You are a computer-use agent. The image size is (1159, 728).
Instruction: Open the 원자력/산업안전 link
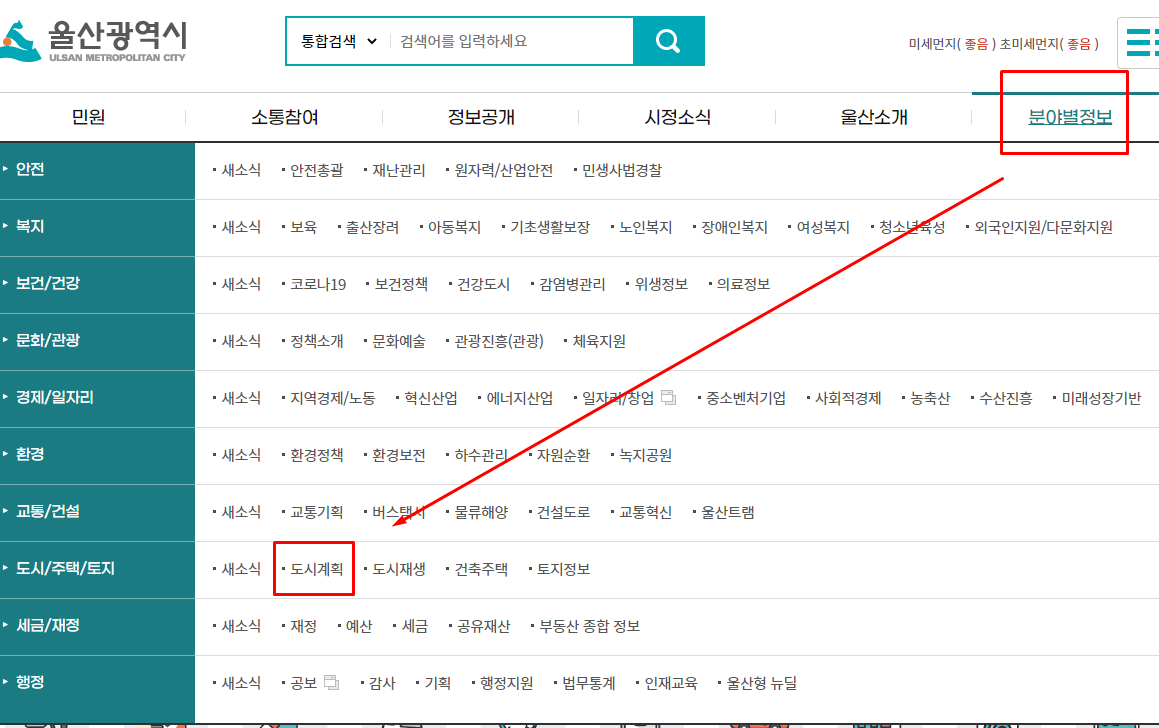503,170
